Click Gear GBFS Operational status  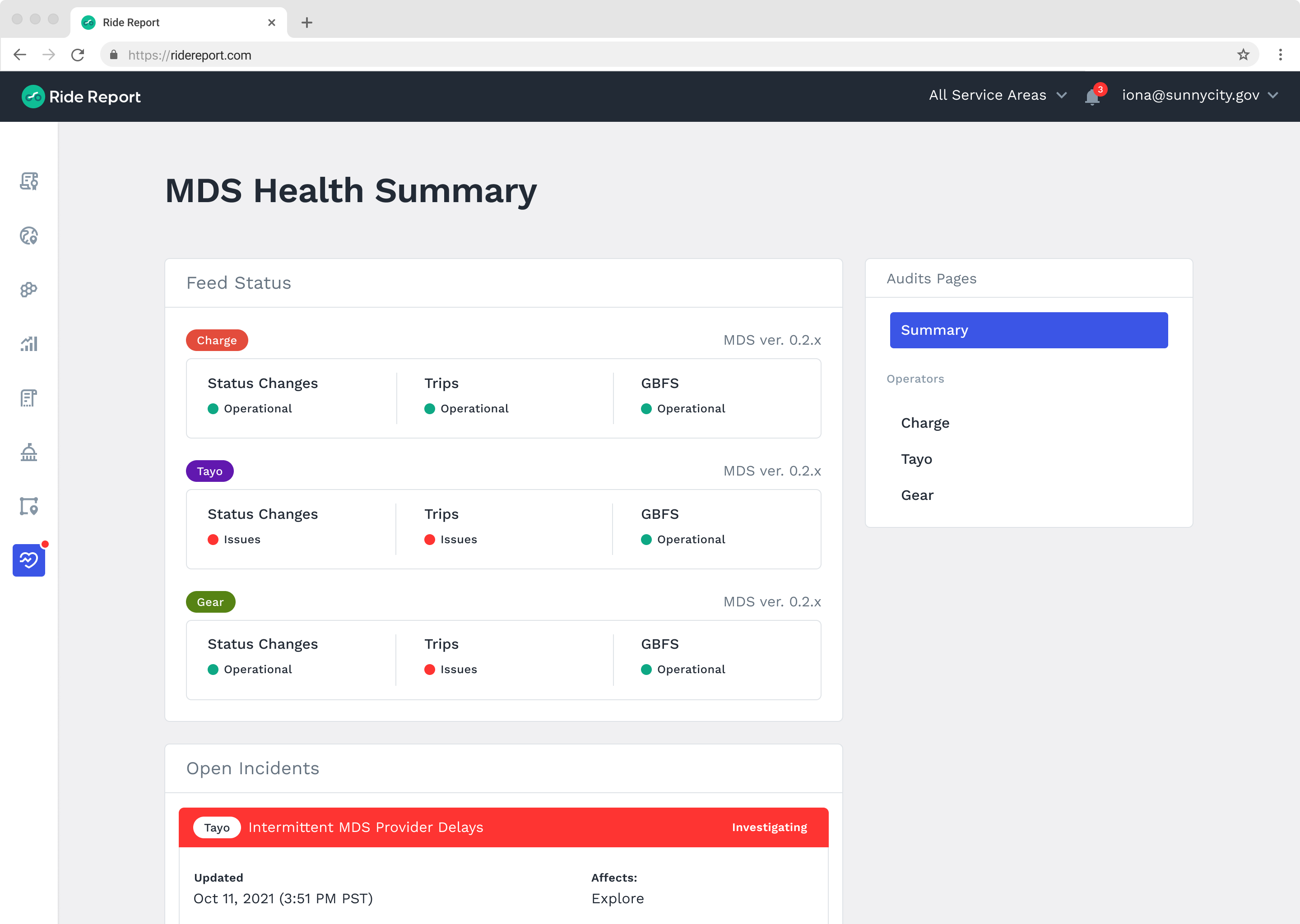pos(683,669)
